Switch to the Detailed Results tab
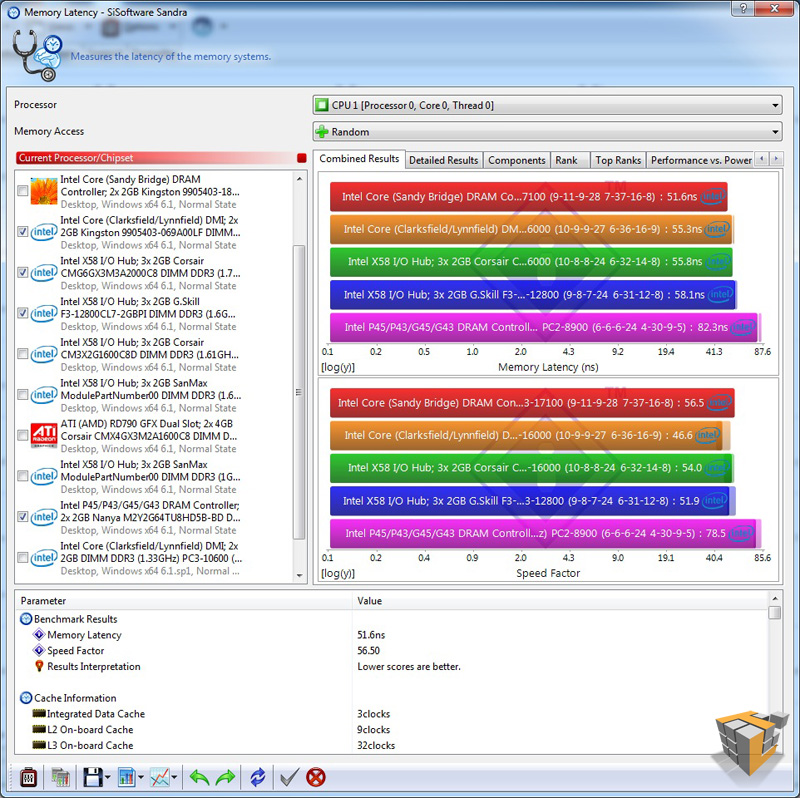Image resolution: width=800 pixels, height=798 pixels. point(443,160)
